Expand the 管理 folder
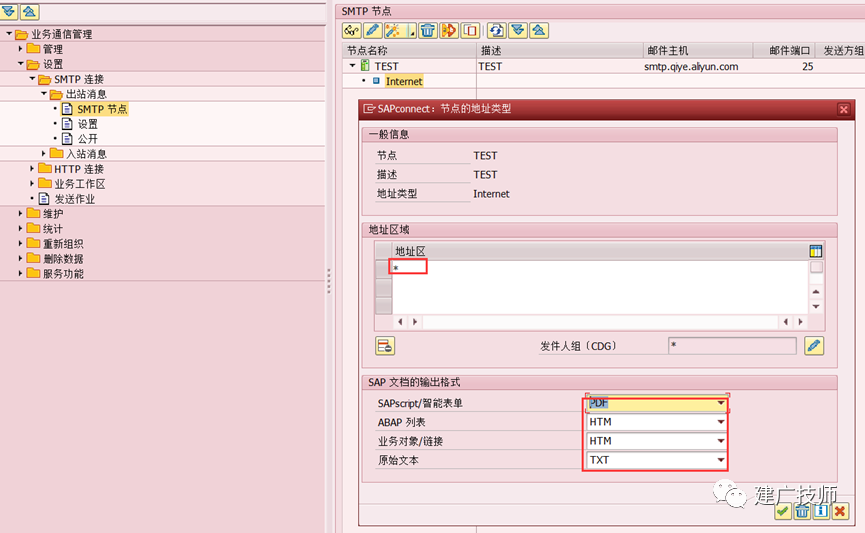This screenshot has height=533, width=865. [20, 49]
